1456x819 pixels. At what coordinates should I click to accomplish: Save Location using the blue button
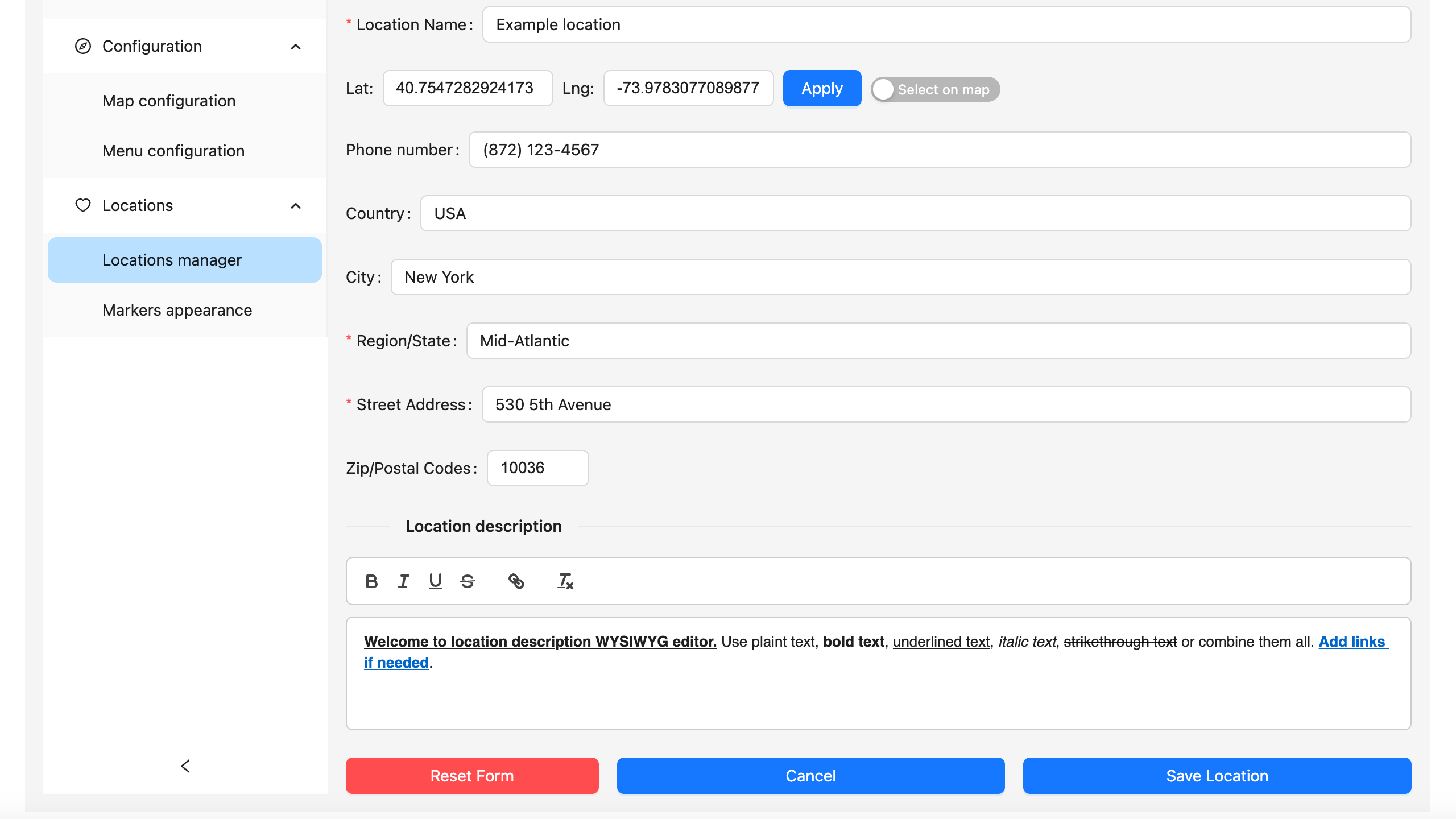[1217, 776]
